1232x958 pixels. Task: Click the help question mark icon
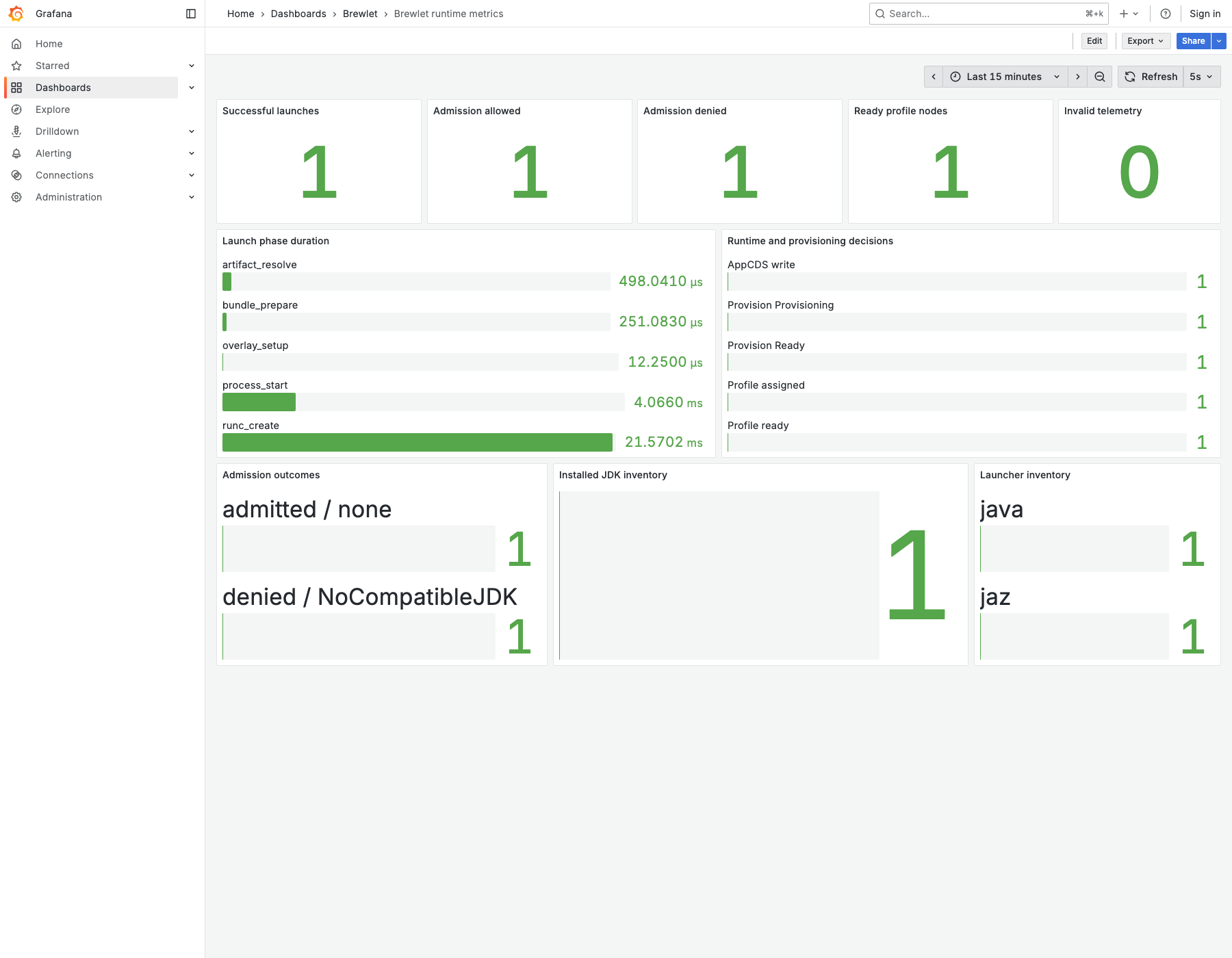1166,14
